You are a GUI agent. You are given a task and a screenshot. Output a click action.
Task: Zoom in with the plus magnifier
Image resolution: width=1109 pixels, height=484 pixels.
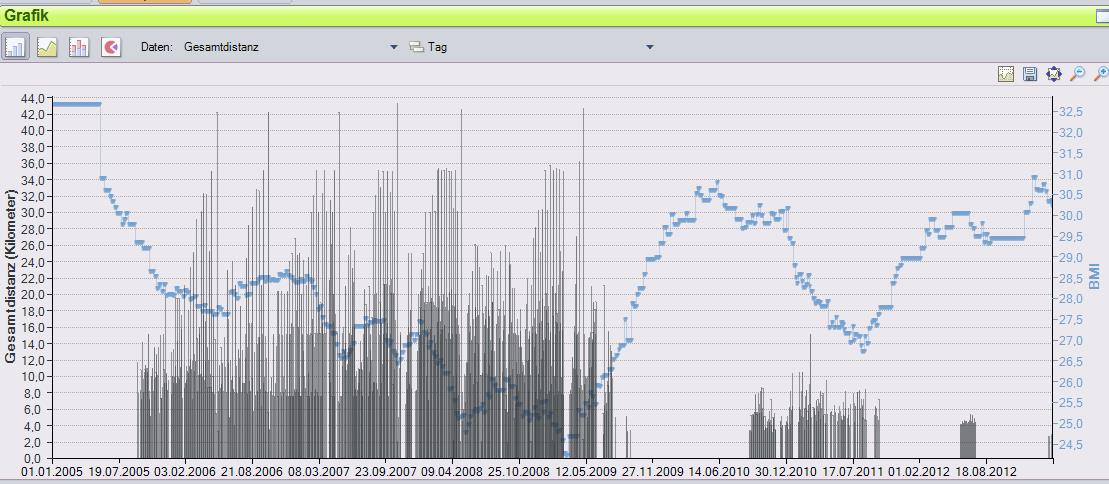point(1100,74)
